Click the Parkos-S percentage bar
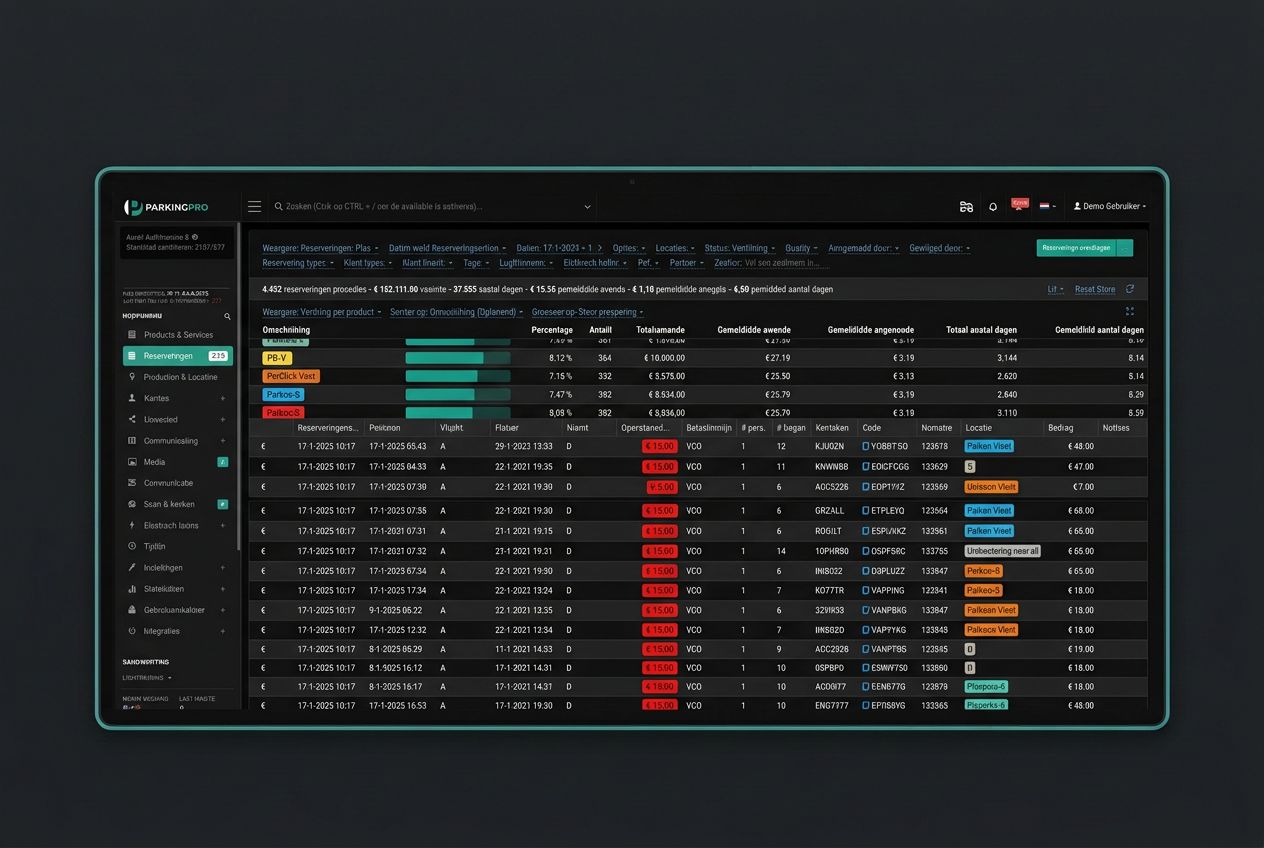 (x=457, y=395)
